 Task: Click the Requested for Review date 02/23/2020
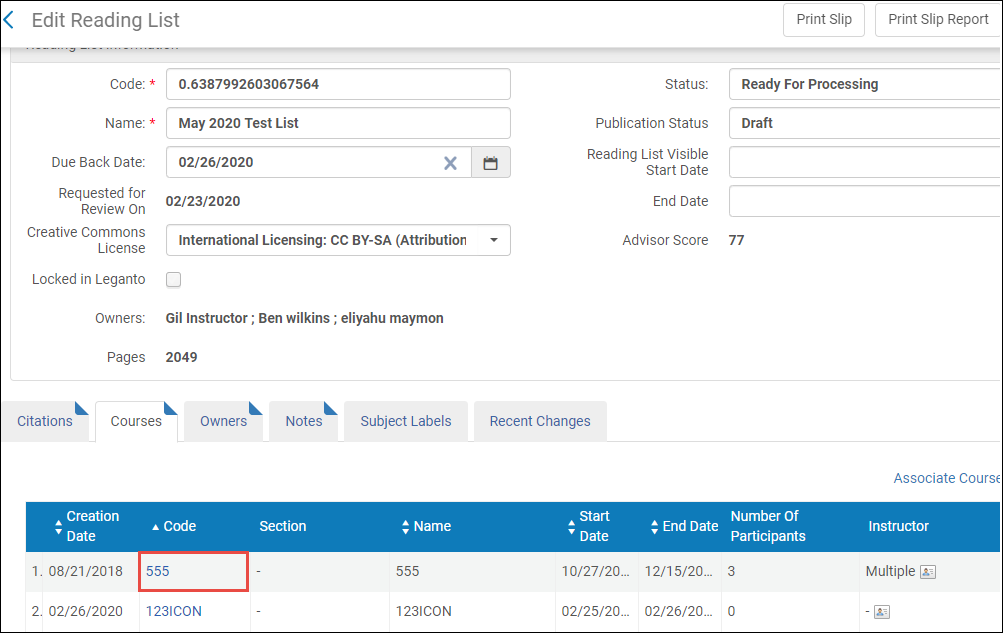coord(203,201)
